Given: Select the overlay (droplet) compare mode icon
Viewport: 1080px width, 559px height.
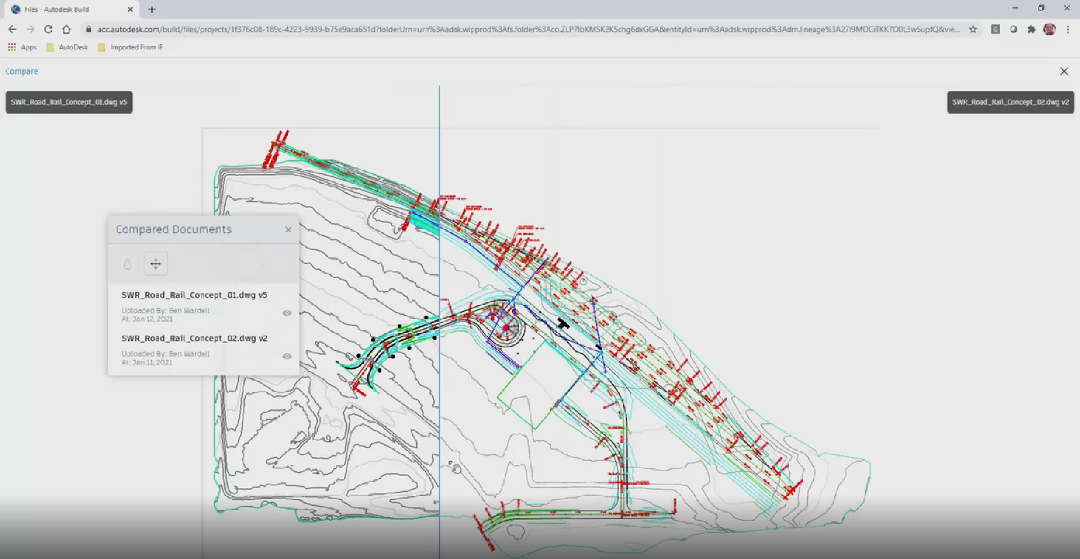Looking at the screenshot, I should tap(127, 264).
